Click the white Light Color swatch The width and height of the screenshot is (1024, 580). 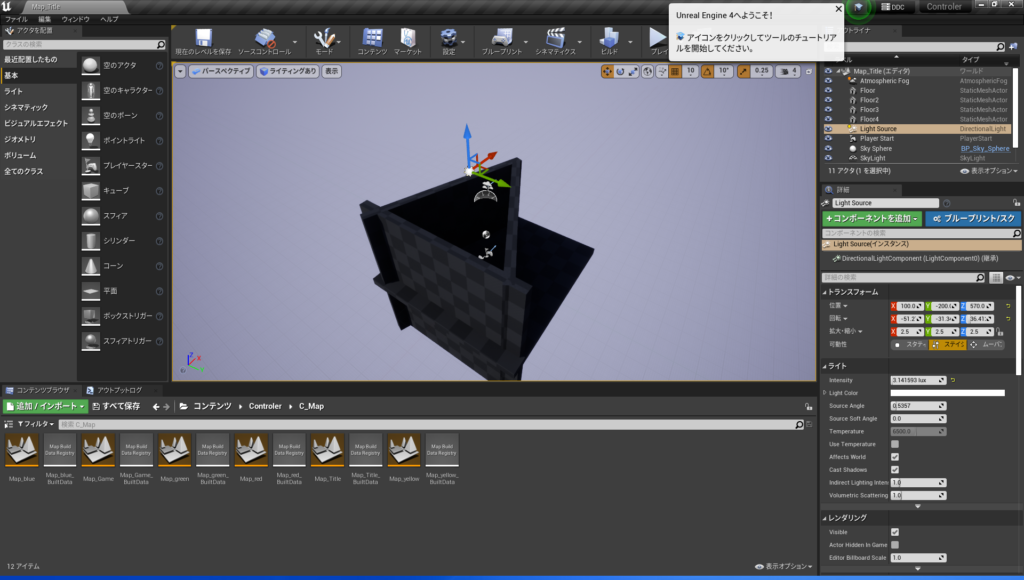(946, 393)
